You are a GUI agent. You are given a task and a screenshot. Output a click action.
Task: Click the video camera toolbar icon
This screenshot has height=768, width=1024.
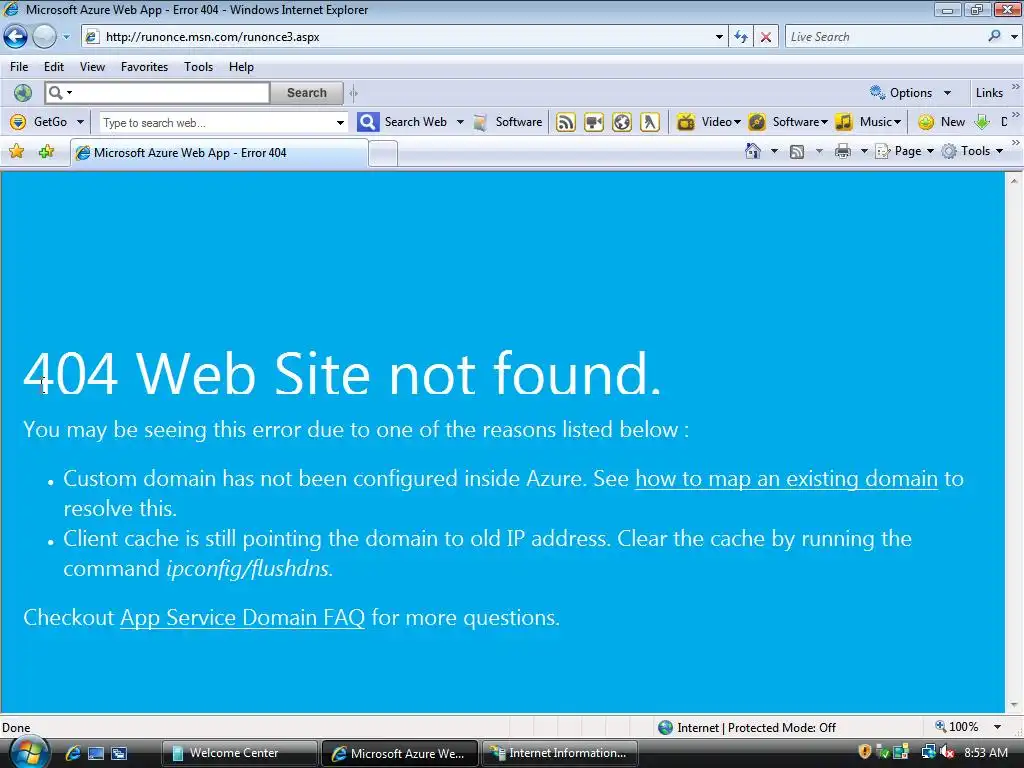point(594,122)
